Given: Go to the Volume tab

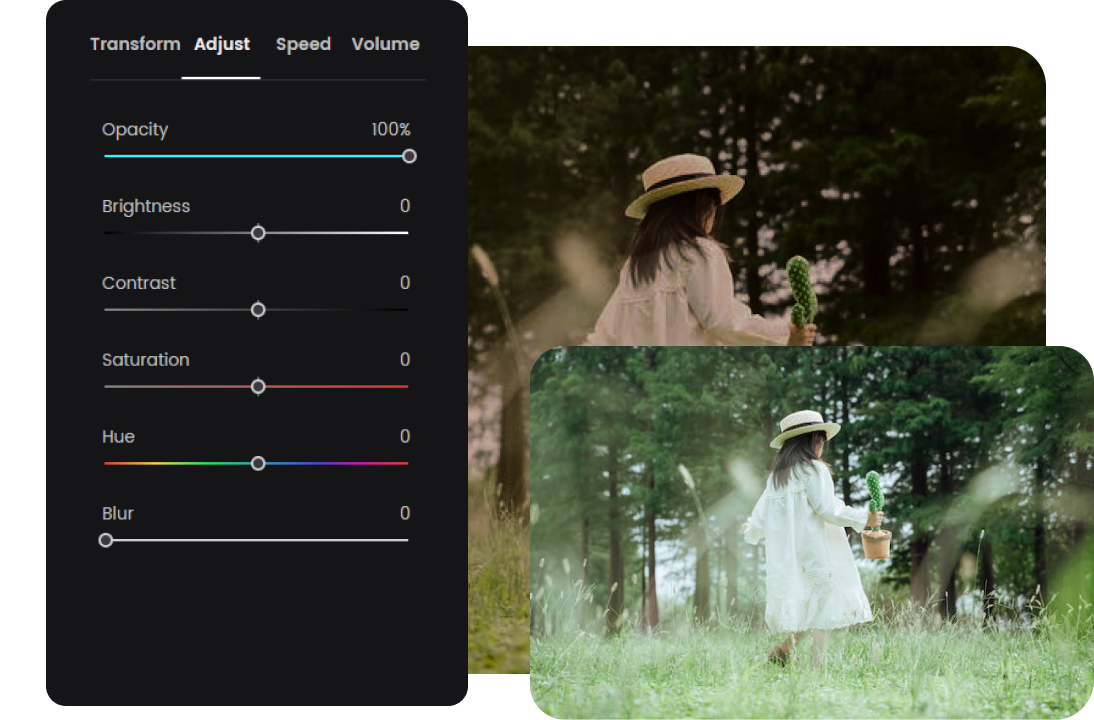Looking at the screenshot, I should [385, 44].
